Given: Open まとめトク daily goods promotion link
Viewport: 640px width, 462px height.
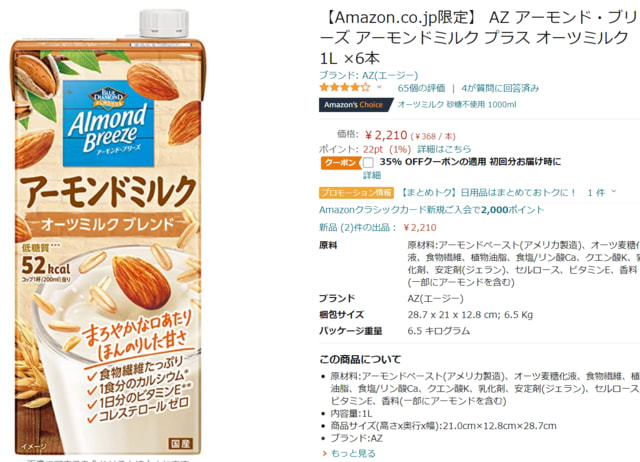Looking at the screenshot, I should pyautogui.click(x=487, y=193).
